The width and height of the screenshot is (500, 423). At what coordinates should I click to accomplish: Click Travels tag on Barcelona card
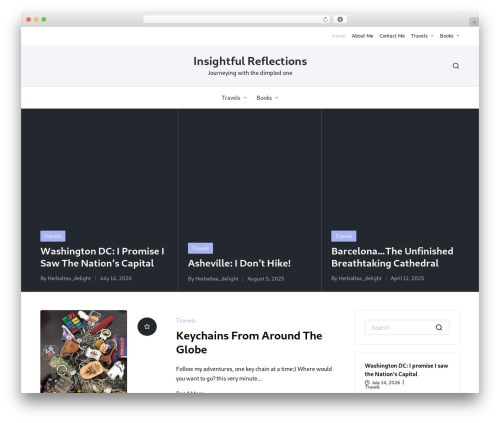(344, 236)
